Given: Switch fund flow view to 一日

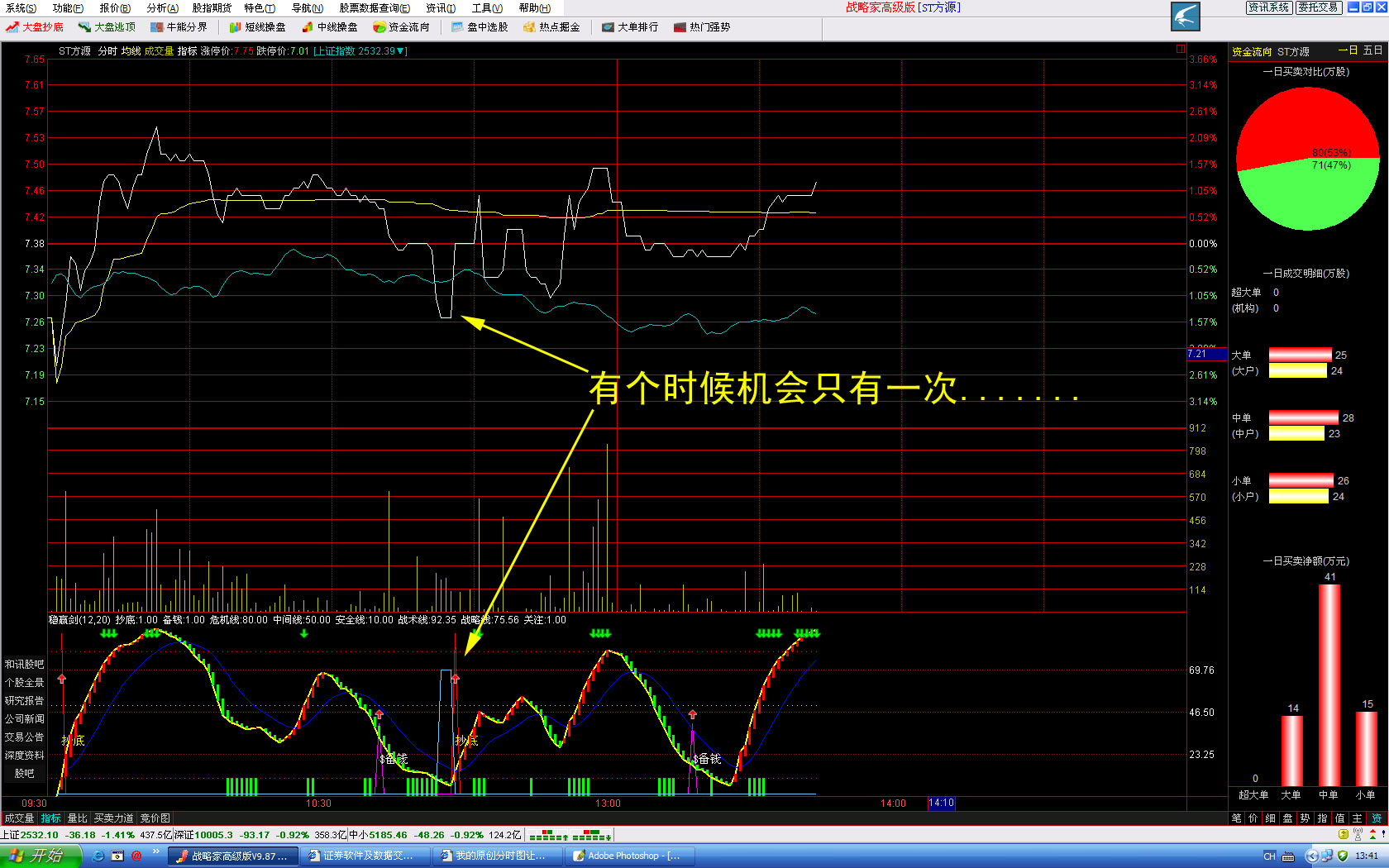Looking at the screenshot, I should coord(1348,50).
